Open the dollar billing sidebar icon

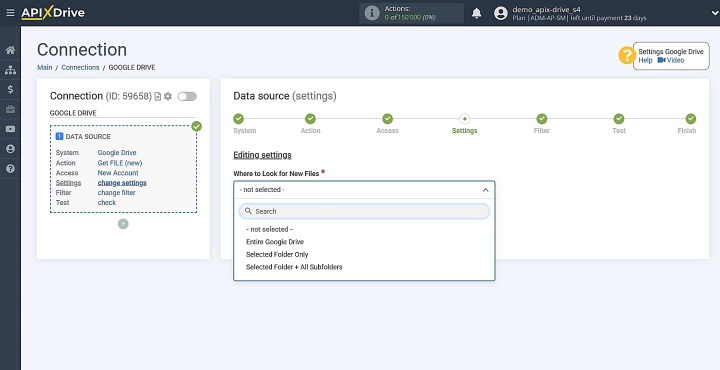[x=10, y=90]
